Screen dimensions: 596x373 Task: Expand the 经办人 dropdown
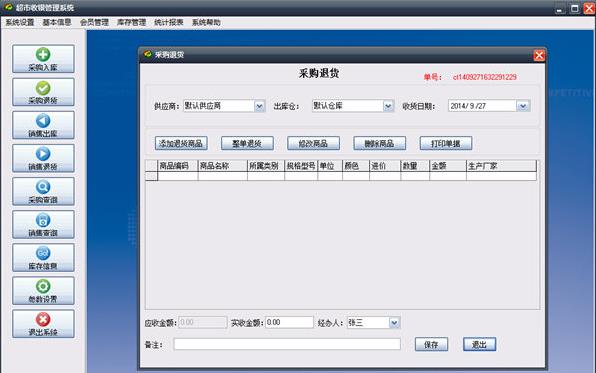394,323
